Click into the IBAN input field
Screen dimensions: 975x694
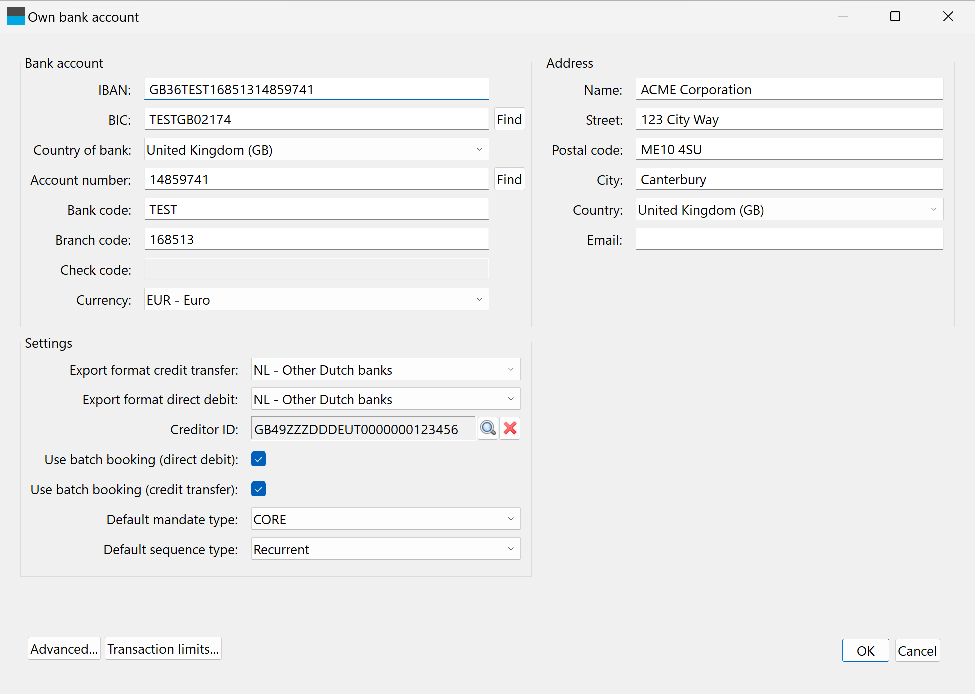pyautogui.click(x=316, y=90)
